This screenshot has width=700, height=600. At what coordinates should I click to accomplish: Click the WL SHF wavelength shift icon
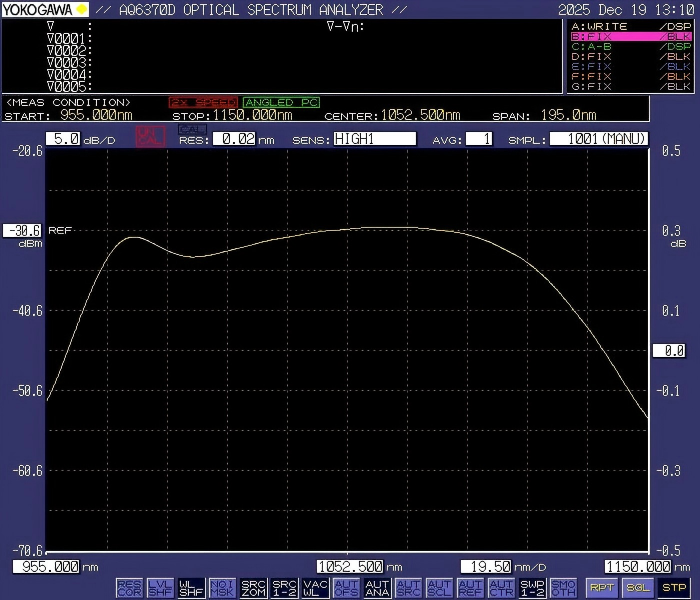[191, 588]
